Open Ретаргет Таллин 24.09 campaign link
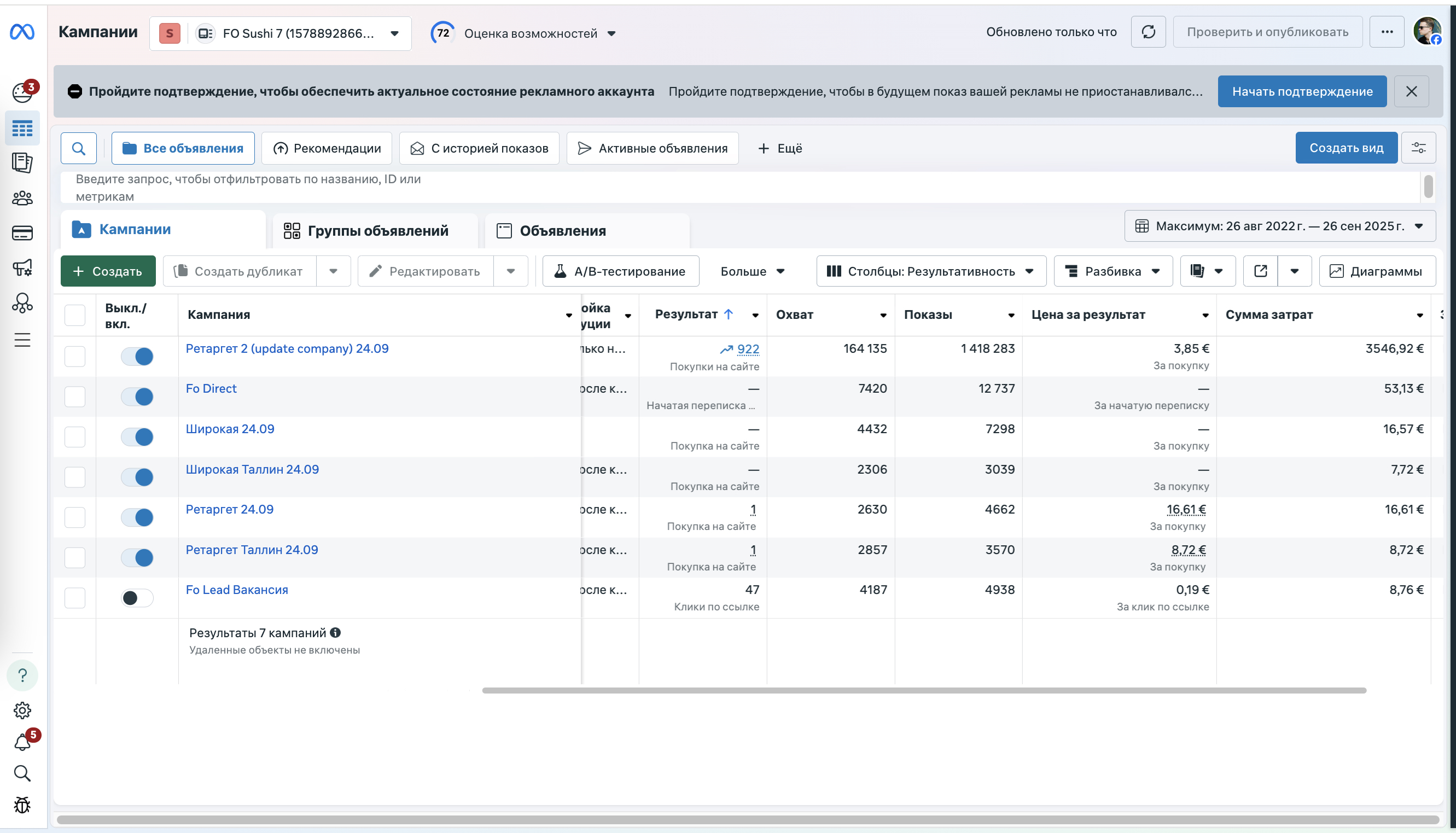The image size is (1456, 833). [252, 550]
